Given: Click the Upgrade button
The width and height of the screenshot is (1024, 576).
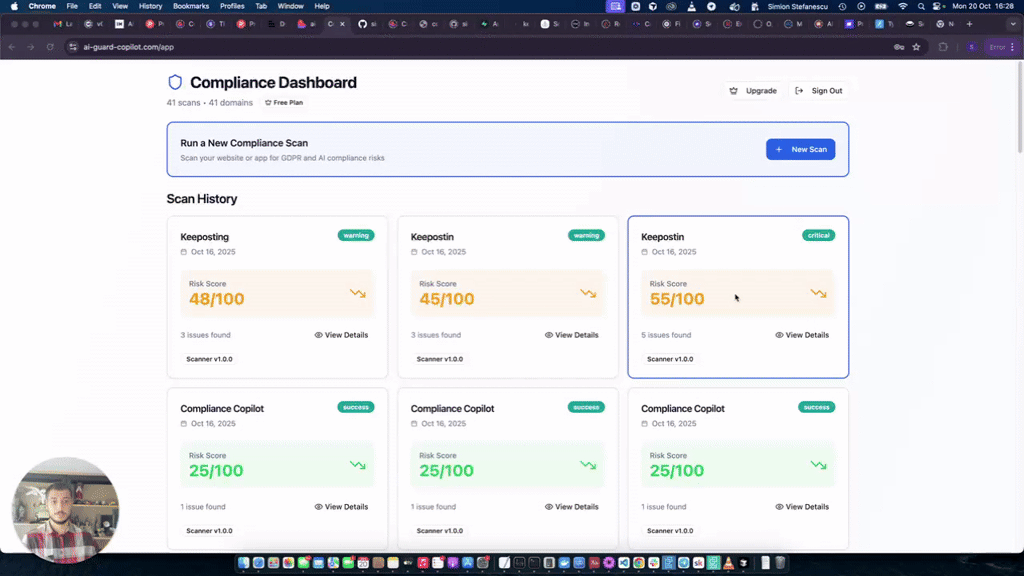Looking at the screenshot, I should point(753,91).
